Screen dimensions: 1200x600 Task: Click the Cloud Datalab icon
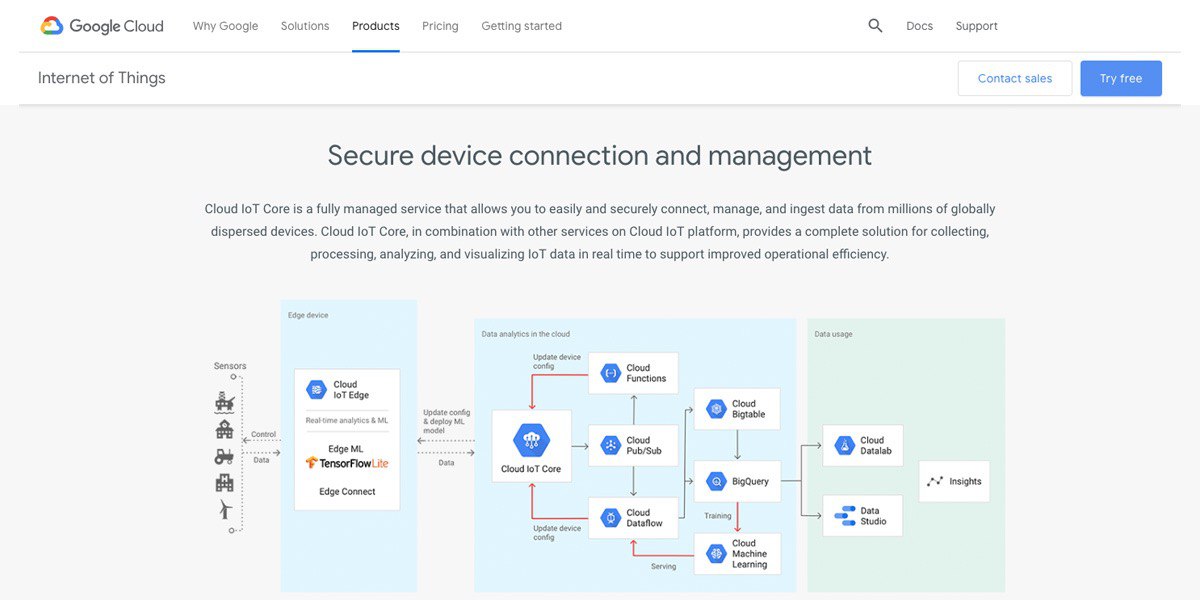pyautogui.click(x=843, y=445)
